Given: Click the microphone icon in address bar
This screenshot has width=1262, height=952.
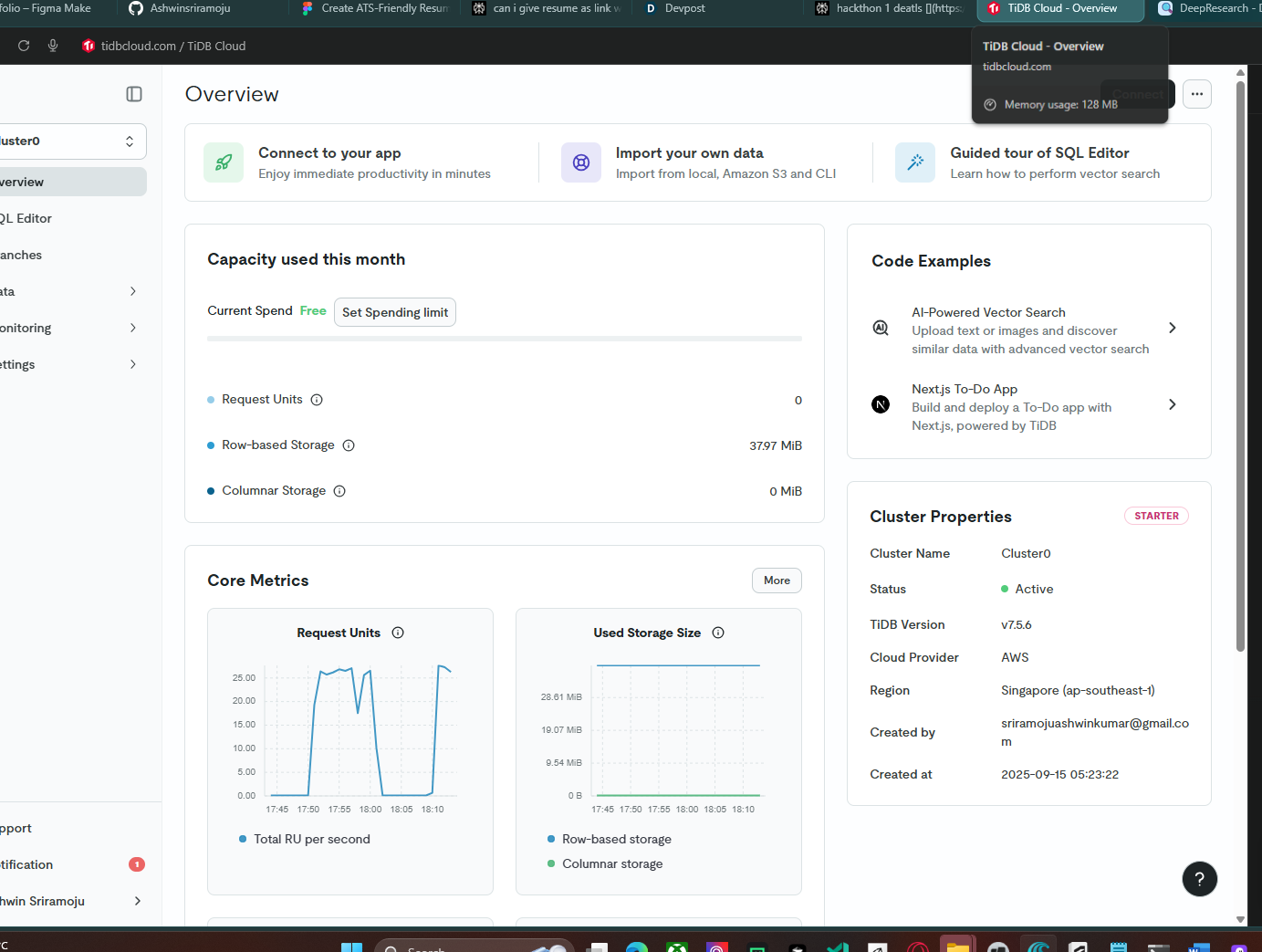Looking at the screenshot, I should pyautogui.click(x=53, y=46).
